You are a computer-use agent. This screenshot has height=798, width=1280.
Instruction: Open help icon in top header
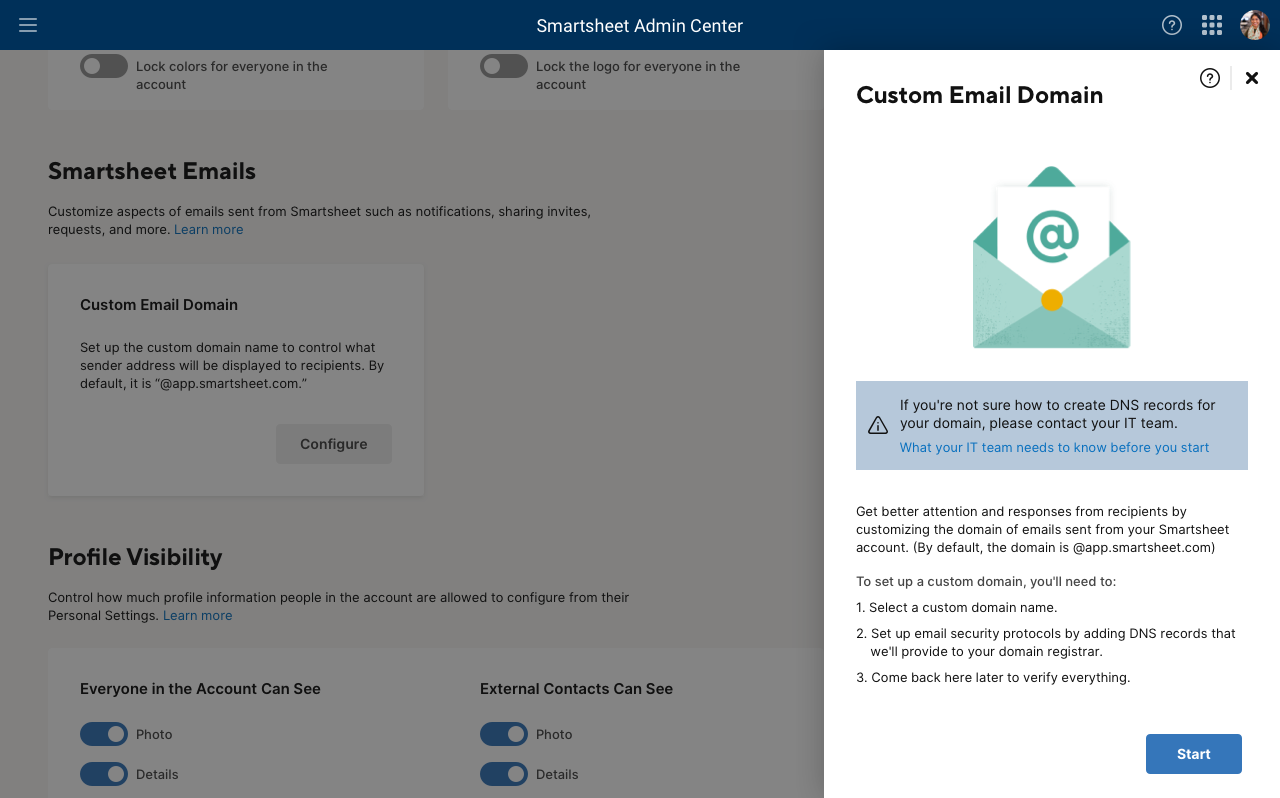[x=1172, y=25]
